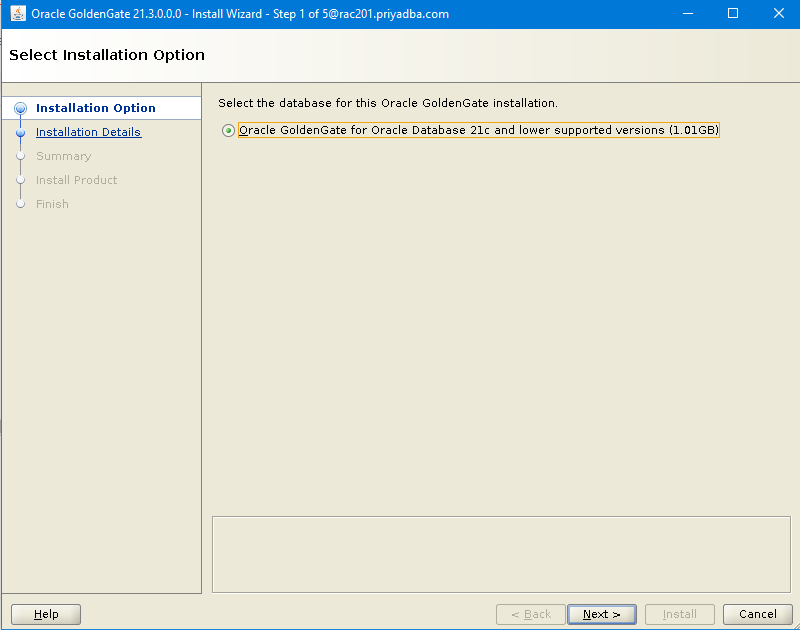The image size is (800, 630).
Task: Click the Summary step label
Action: tap(63, 156)
